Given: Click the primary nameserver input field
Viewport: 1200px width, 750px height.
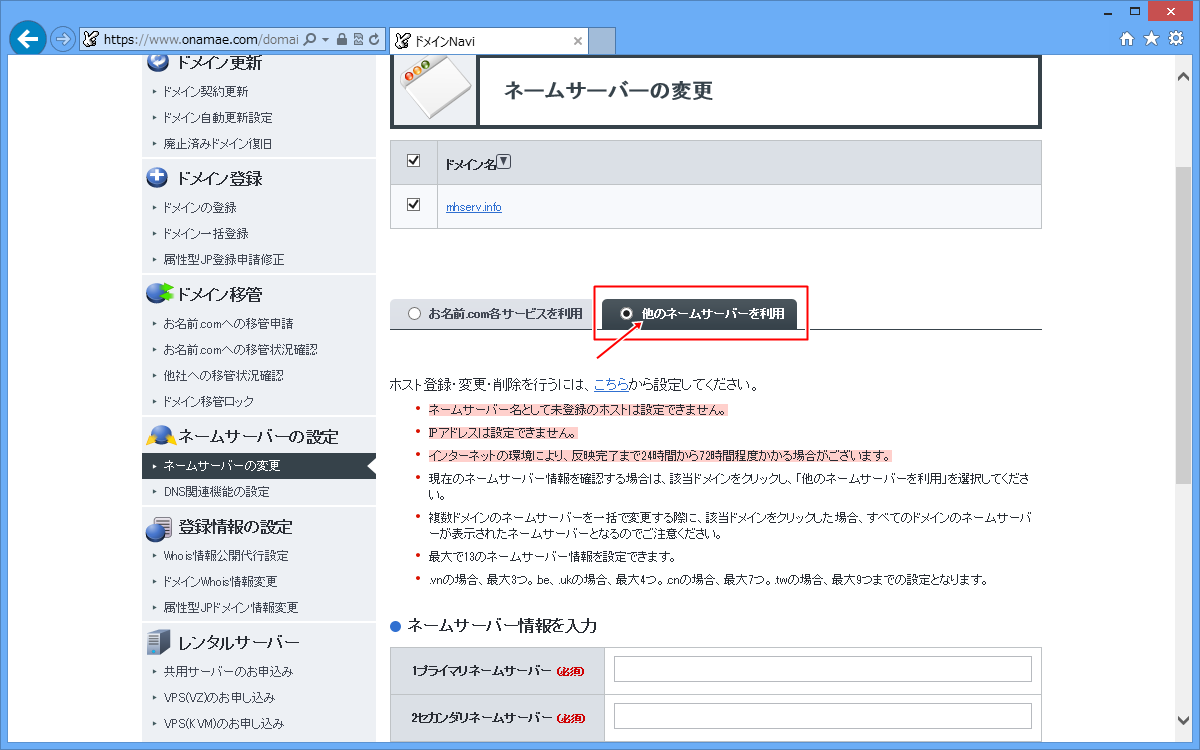Looking at the screenshot, I should [x=821, y=668].
